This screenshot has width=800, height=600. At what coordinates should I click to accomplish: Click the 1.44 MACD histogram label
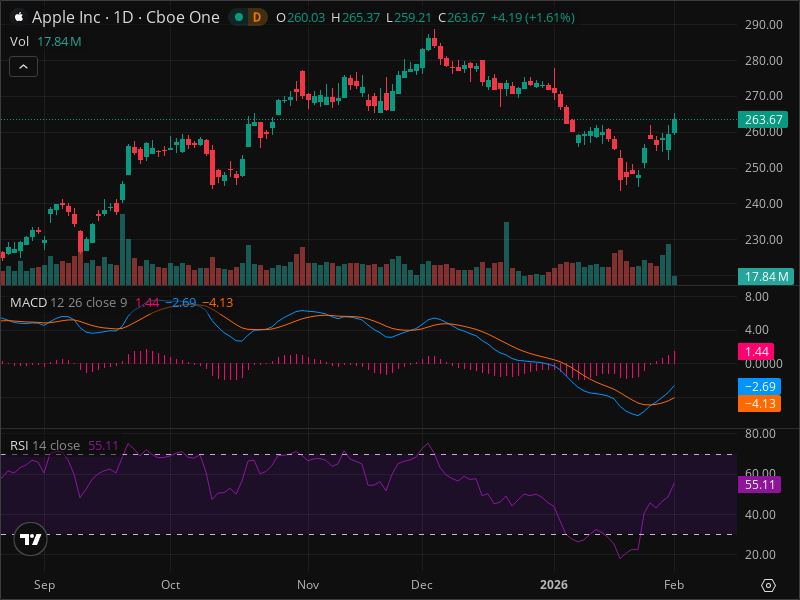click(756, 352)
